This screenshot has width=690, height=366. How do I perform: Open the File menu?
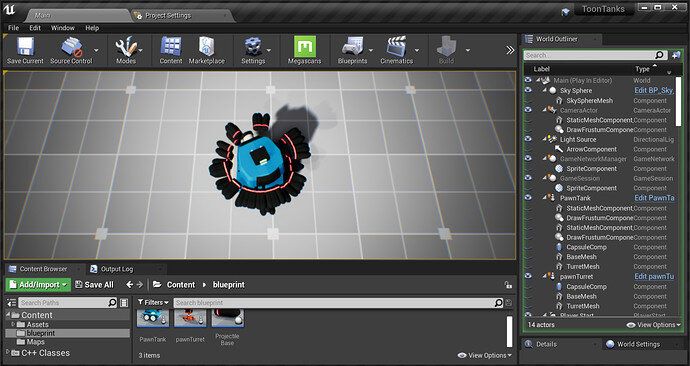coord(14,28)
